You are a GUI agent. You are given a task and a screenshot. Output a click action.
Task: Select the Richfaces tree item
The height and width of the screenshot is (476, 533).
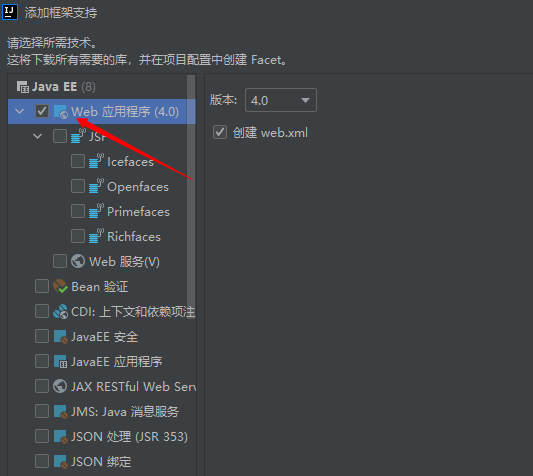(134, 237)
